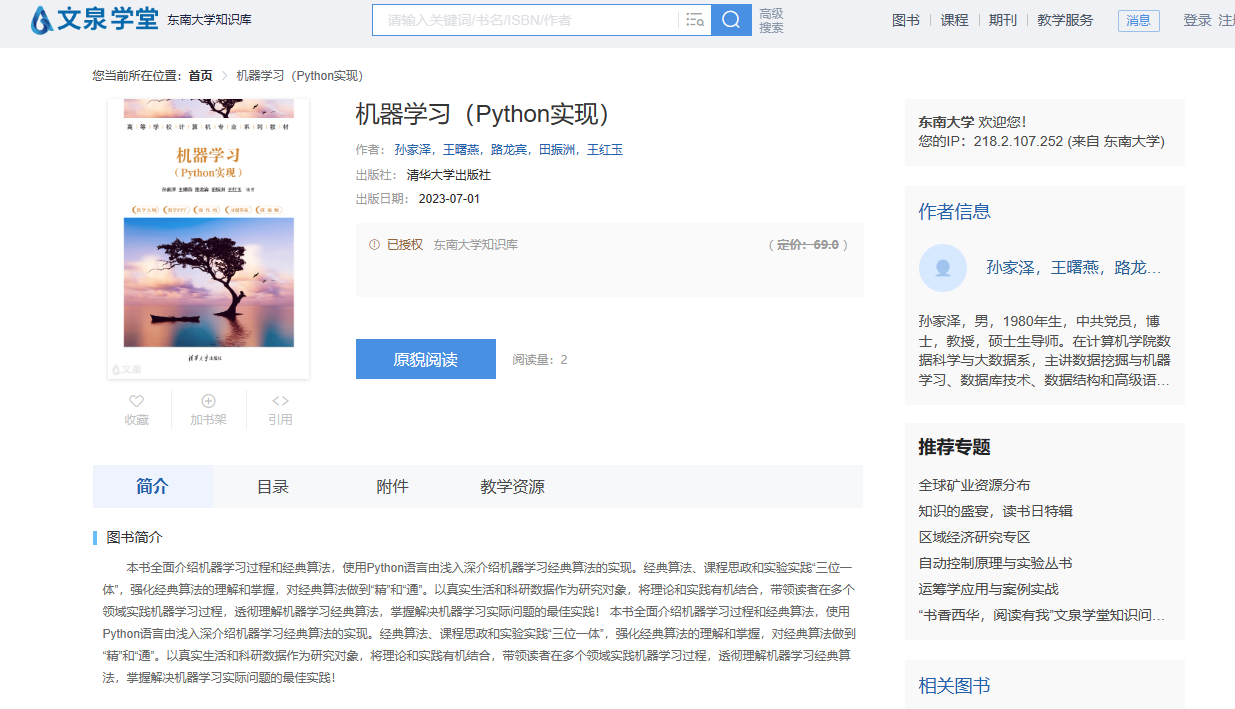This screenshot has width=1235, height=709.
Task: Click the author avatar icon
Action: [x=943, y=268]
